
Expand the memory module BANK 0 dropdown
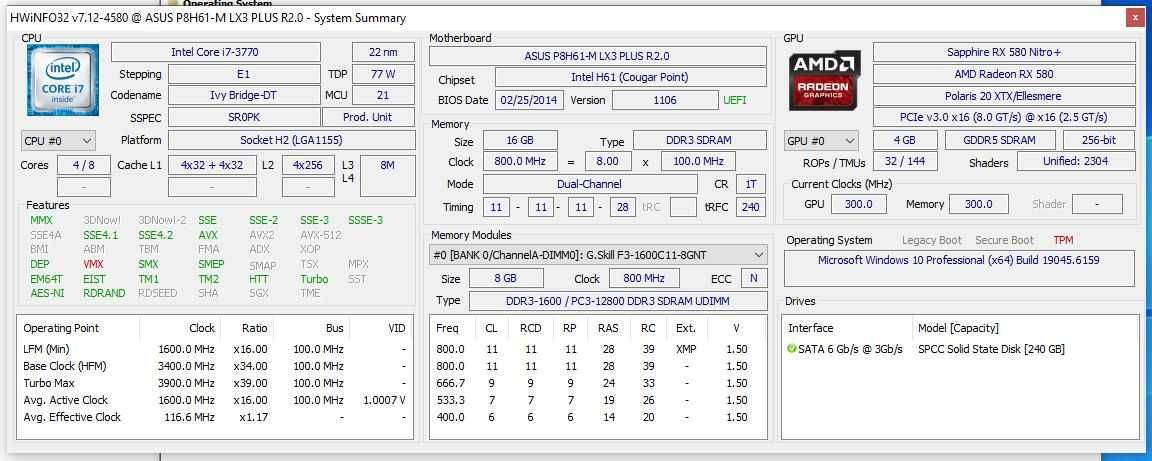(598, 255)
